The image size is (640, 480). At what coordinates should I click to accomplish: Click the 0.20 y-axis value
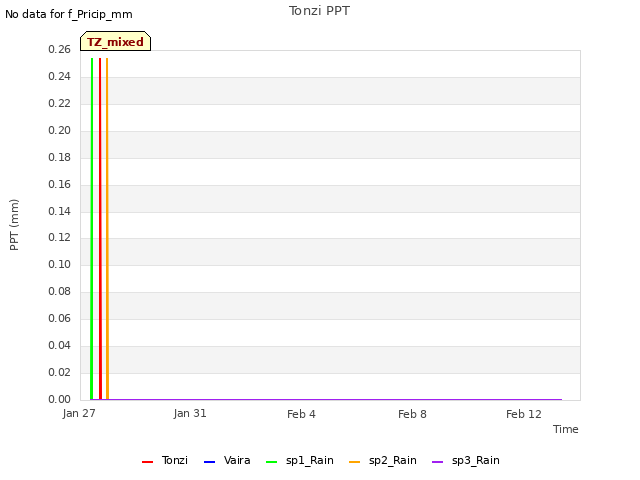click(59, 130)
